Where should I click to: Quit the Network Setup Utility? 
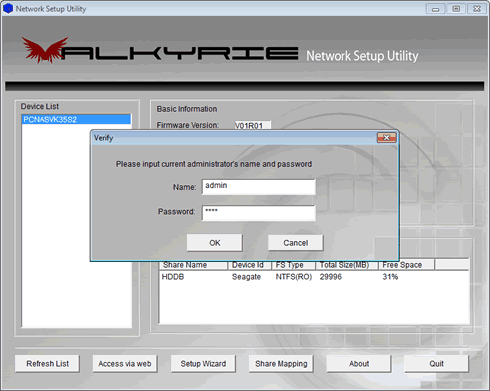(x=436, y=364)
